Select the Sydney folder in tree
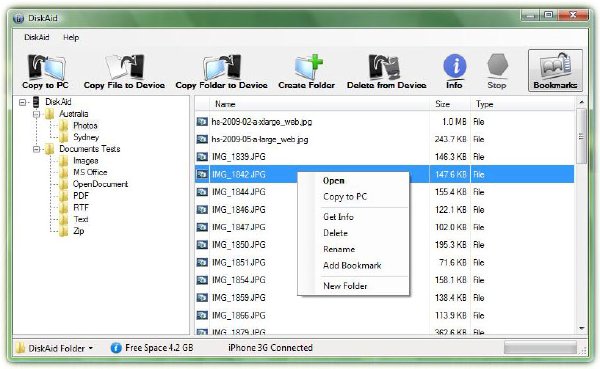Image resolution: width=600 pixels, height=369 pixels. (86, 137)
